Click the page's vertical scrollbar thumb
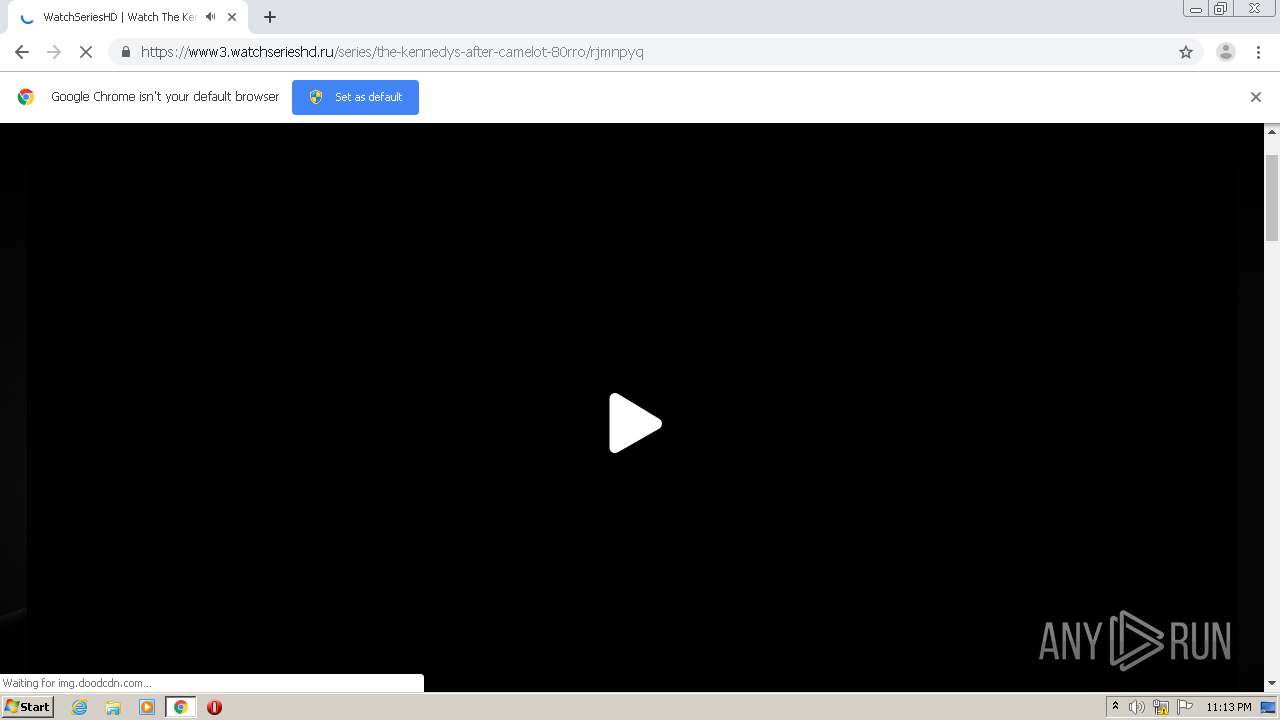 click(x=1272, y=198)
